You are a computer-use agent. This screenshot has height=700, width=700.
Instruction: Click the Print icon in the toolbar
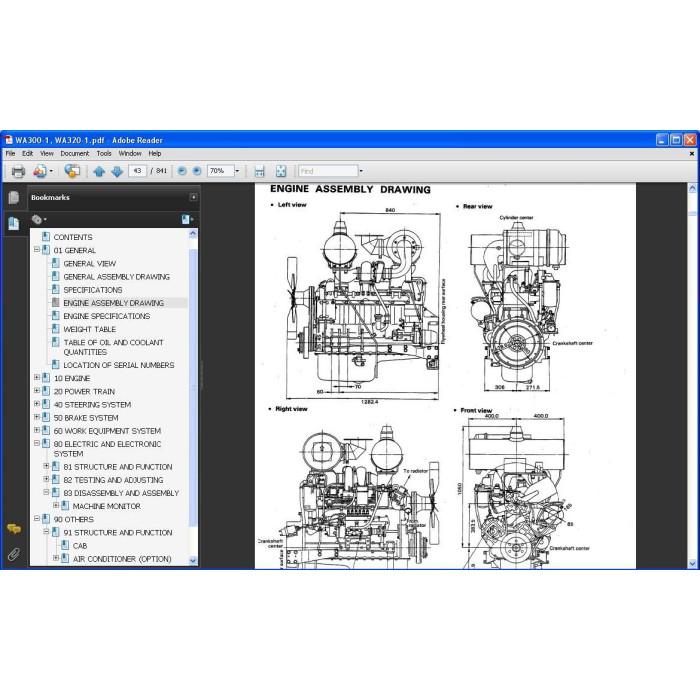18,171
